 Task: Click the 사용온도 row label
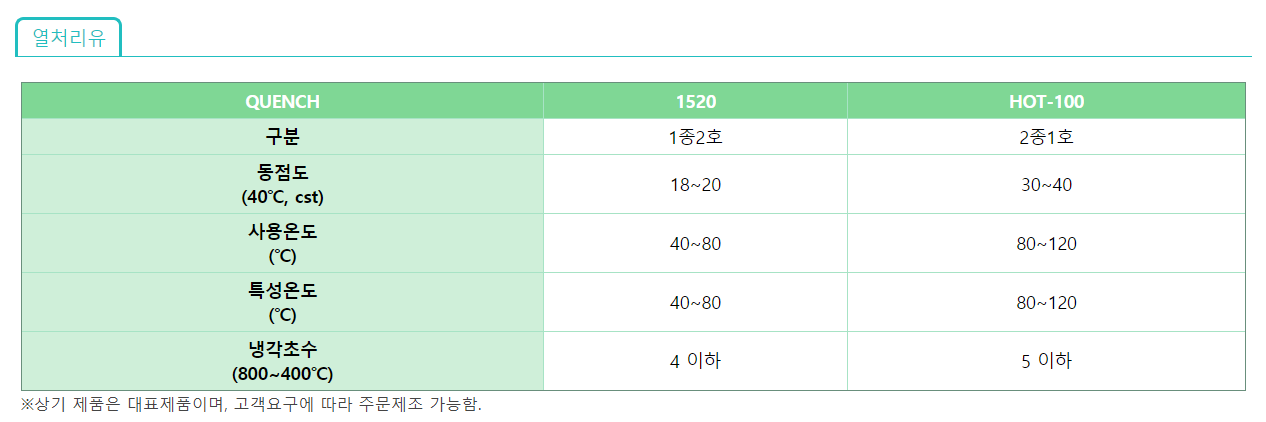282,243
